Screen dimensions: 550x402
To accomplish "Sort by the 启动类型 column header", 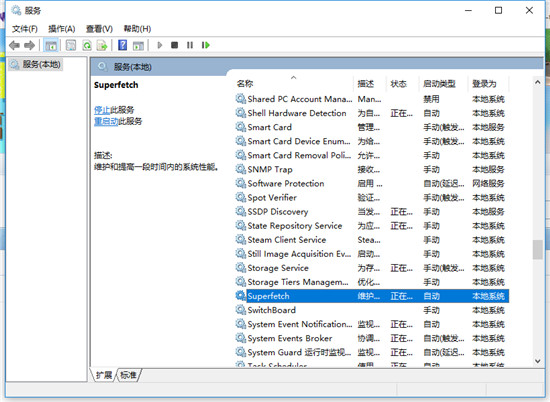I will coord(439,83).
